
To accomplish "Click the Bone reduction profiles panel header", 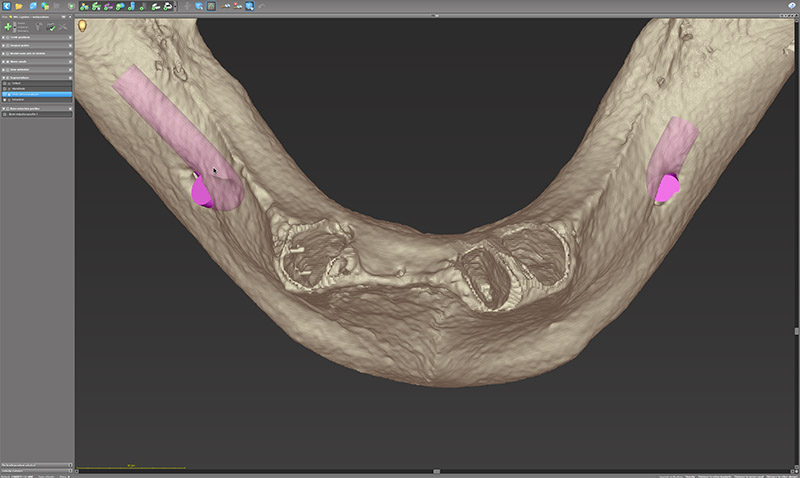I will (36, 108).
